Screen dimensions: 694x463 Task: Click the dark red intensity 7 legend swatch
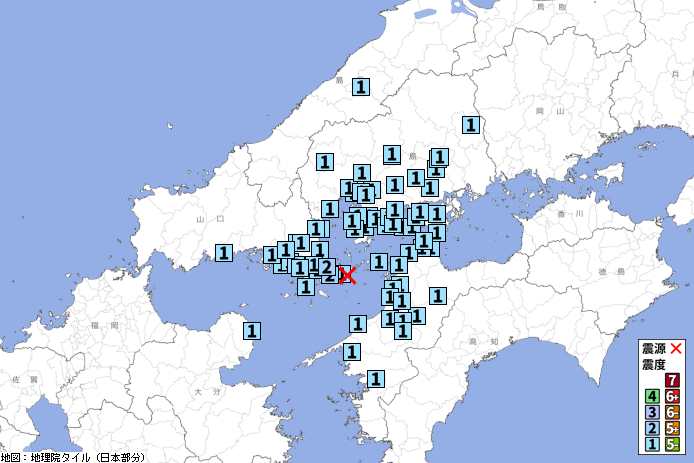click(672, 380)
